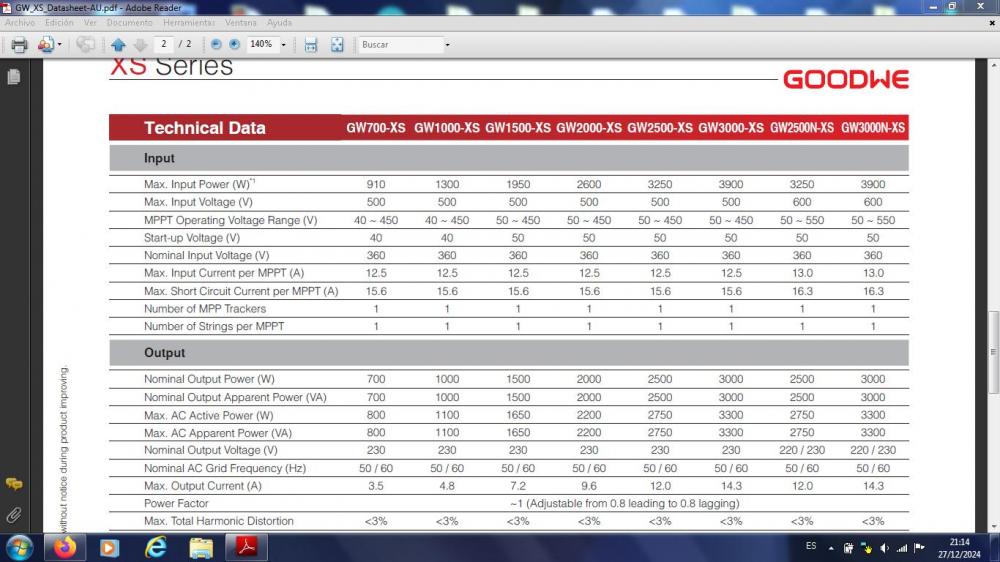This screenshot has width=1000, height=562.
Task: Click the Print icon in toolbar
Action: click(19, 45)
